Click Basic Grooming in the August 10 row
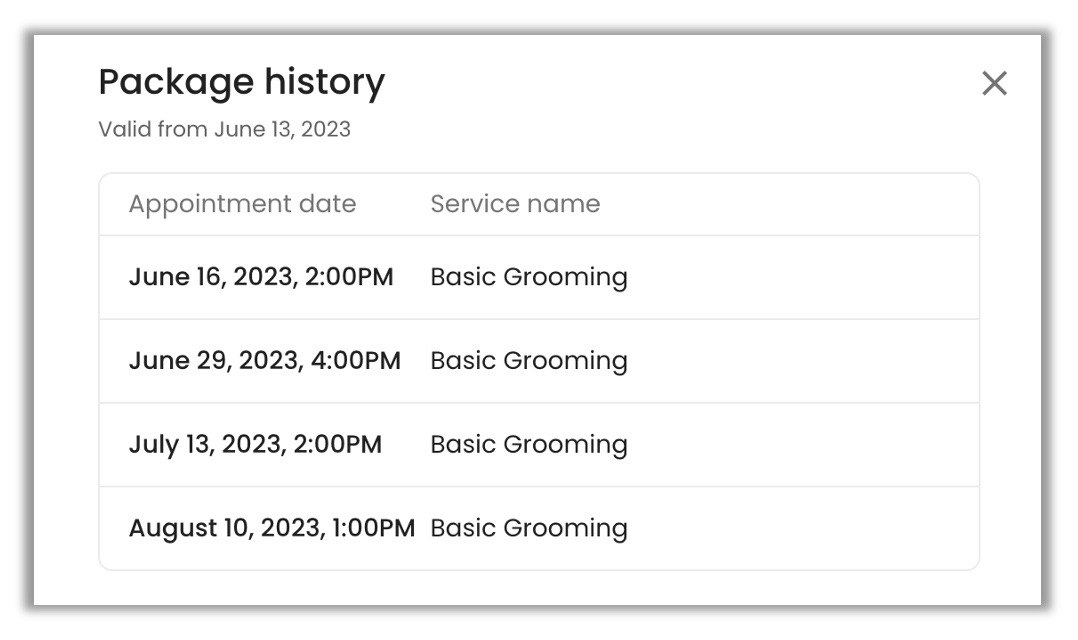1078x640 pixels. point(529,529)
